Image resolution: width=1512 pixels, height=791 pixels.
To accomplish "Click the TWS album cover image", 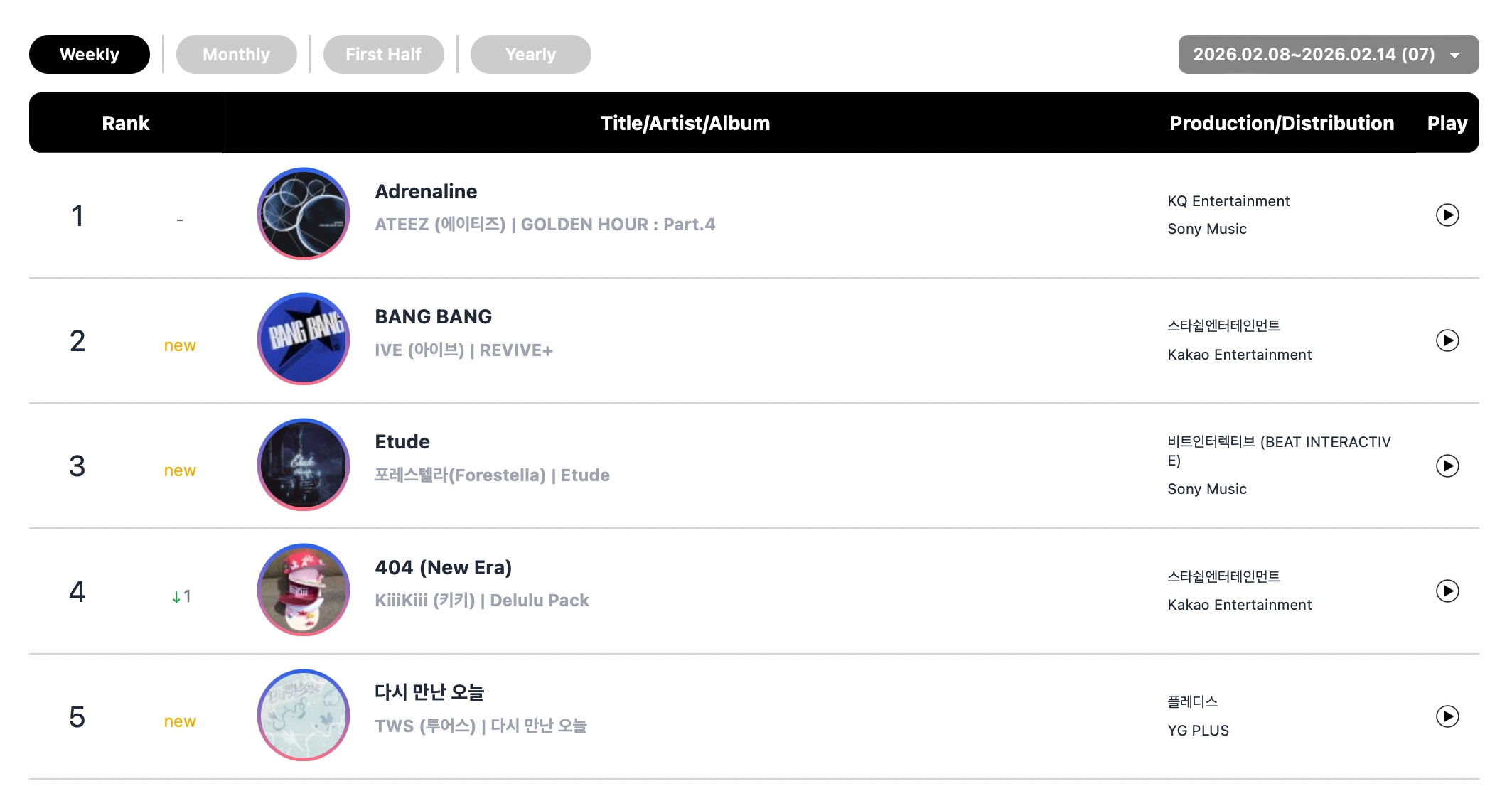I will [x=304, y=715].
